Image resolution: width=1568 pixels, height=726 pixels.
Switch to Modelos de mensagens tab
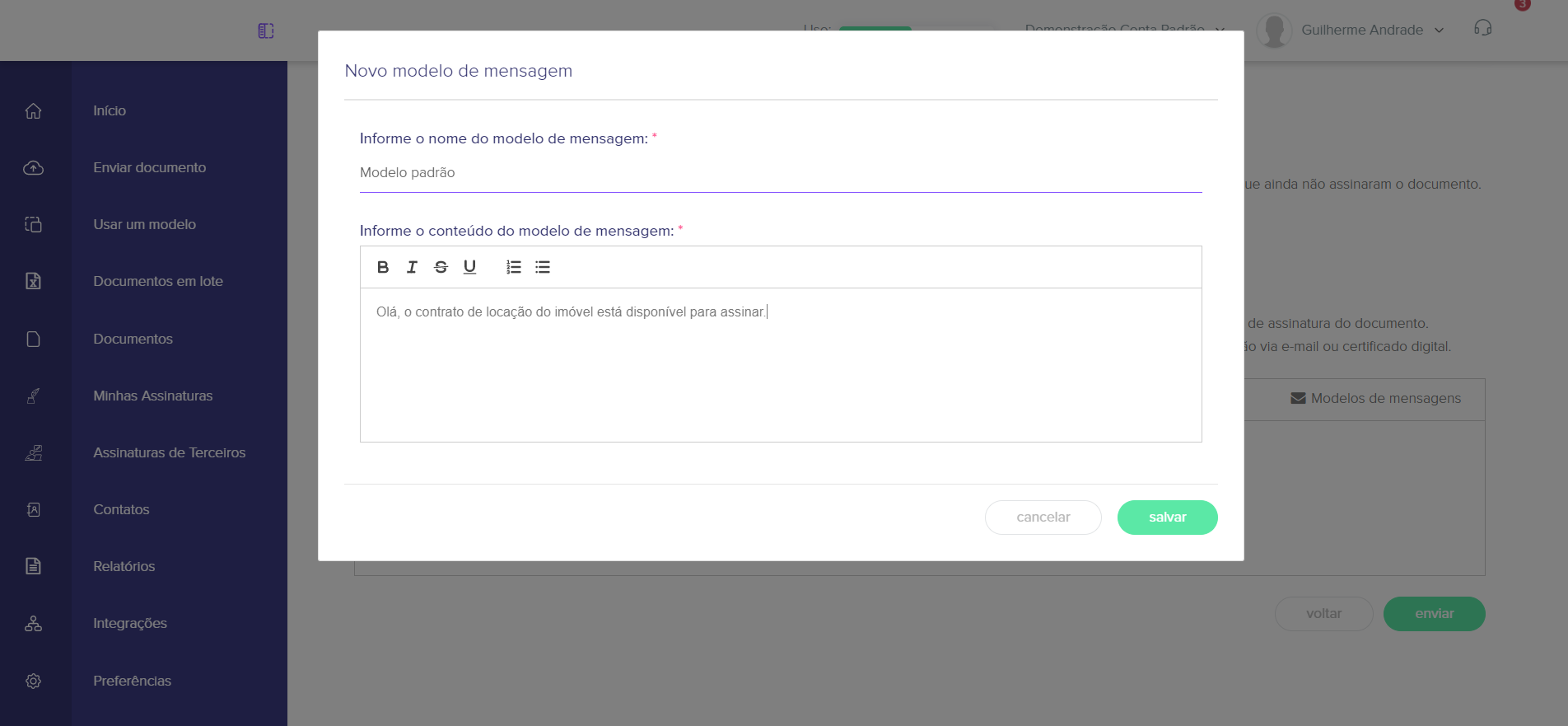(1375, 398)
